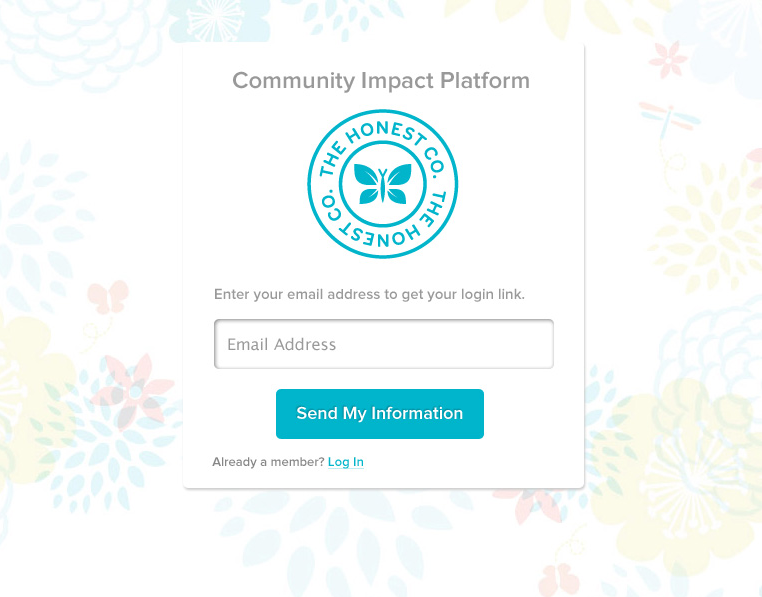Viewport: 762px width, 597px height.
Task: Click the butterfly icon in the logo center
Action: (382, 184)
